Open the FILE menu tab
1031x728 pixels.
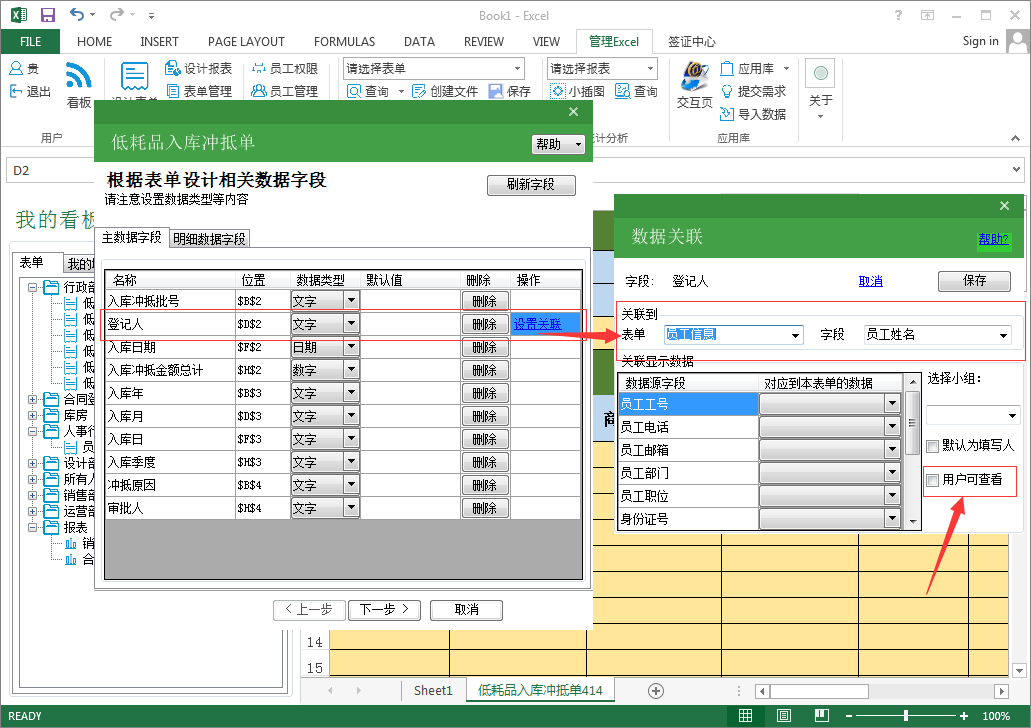pyautogui.click(x=30, y=41)
